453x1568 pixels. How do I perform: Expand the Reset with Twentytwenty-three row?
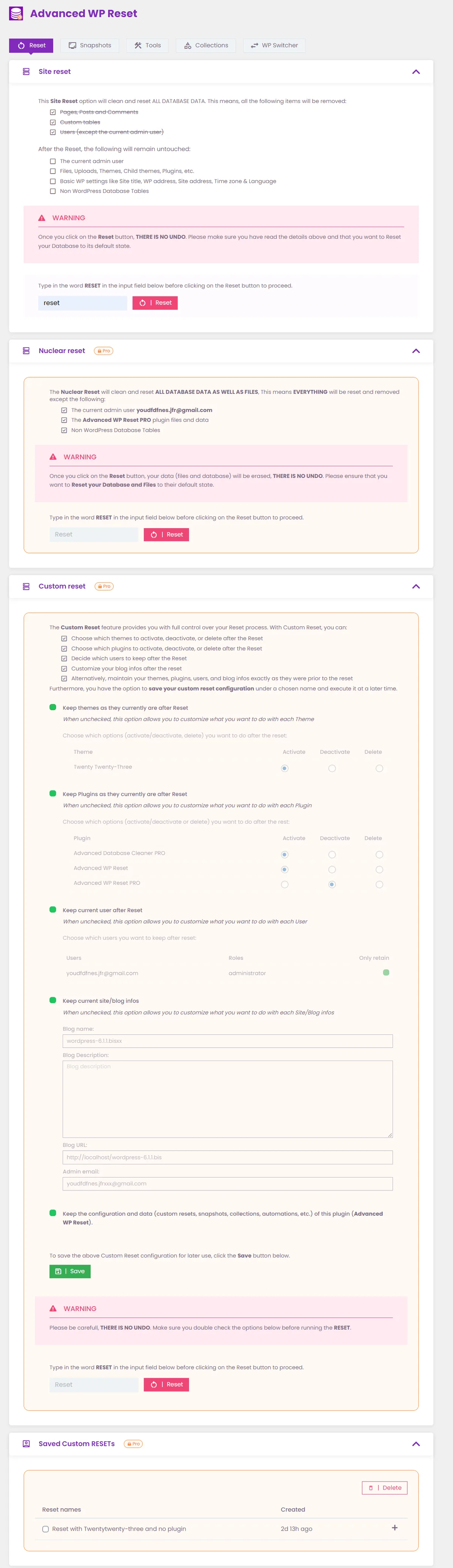pyautogui.click(x=394, y=1528)
